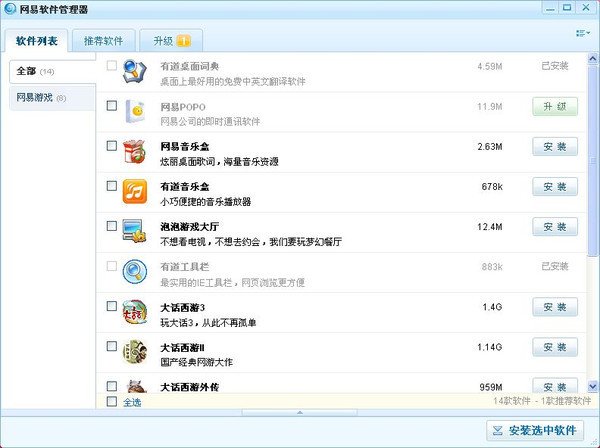Click the 已安装 status of 有道工具栏
This screenshot has height=448, width=600.
click(555, 266)
